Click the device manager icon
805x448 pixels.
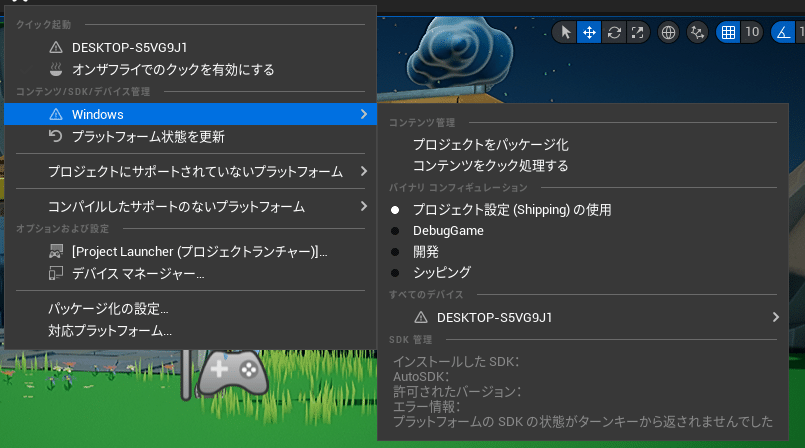(x=56, y=273)
